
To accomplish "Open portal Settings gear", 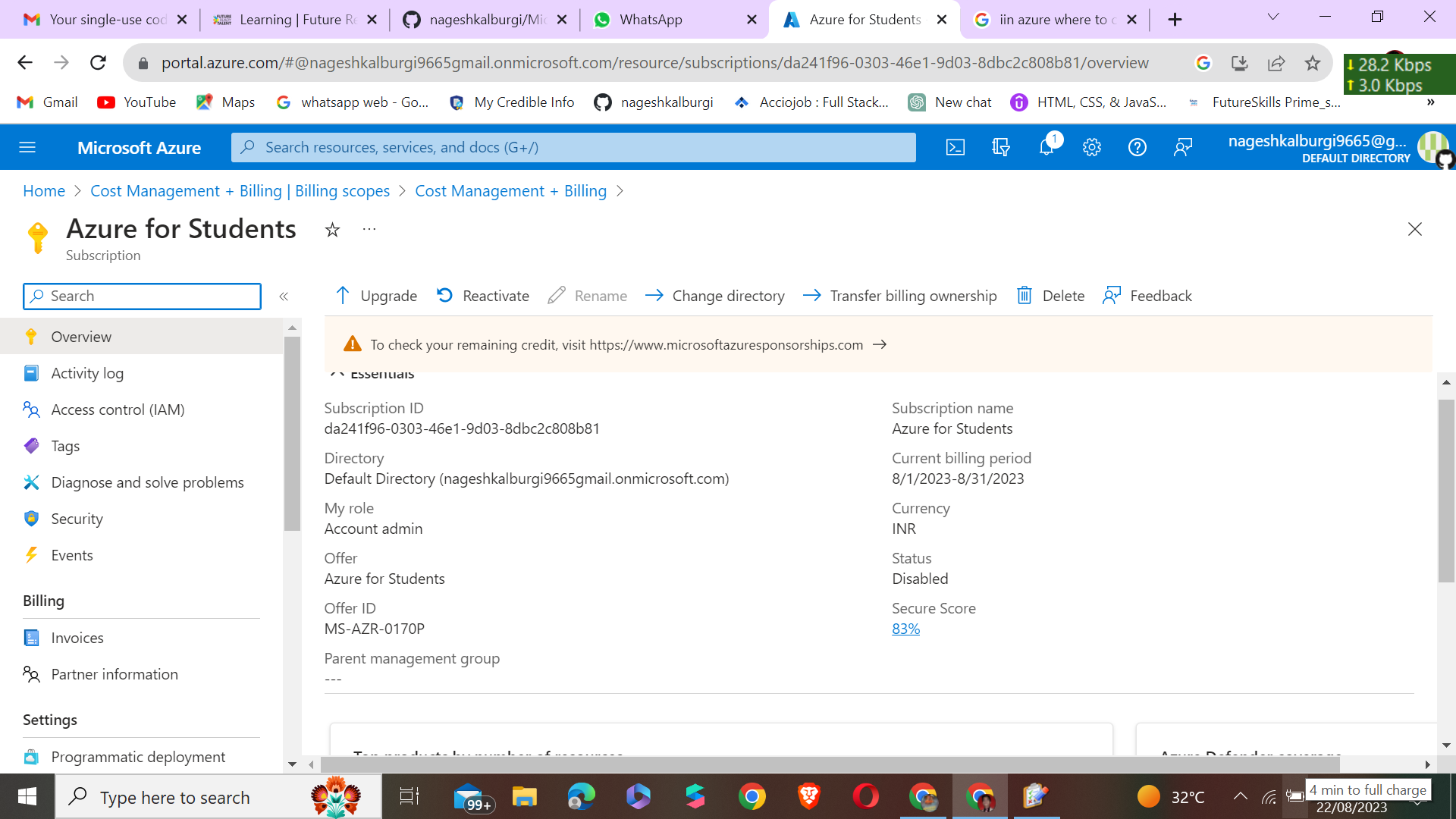I will 1092,147.
